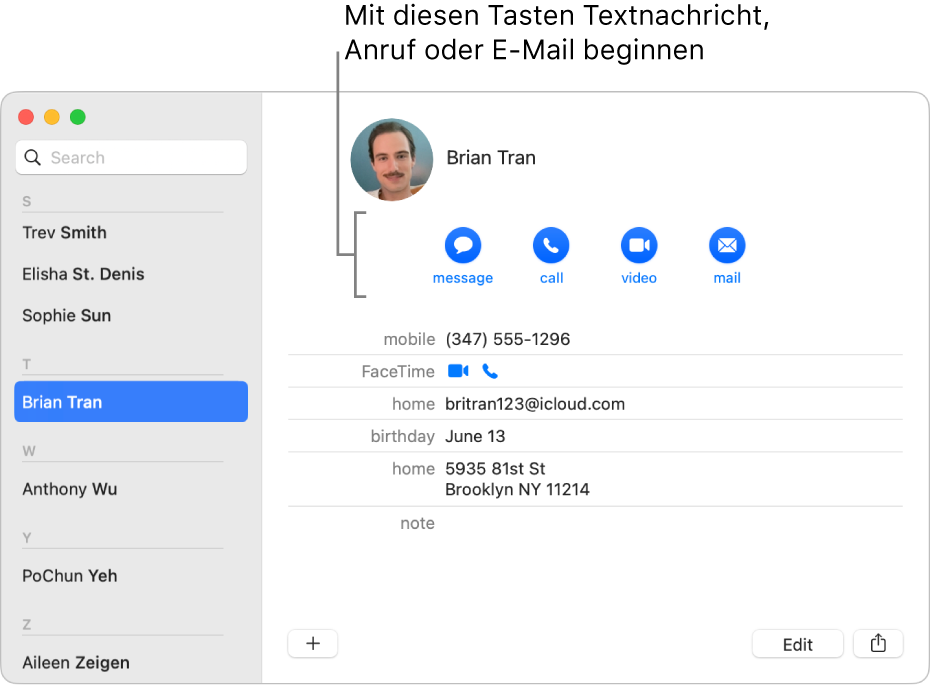The image size is (931, 686).
Task: Start a message to Brian Tran
Action: coord(462,245)
